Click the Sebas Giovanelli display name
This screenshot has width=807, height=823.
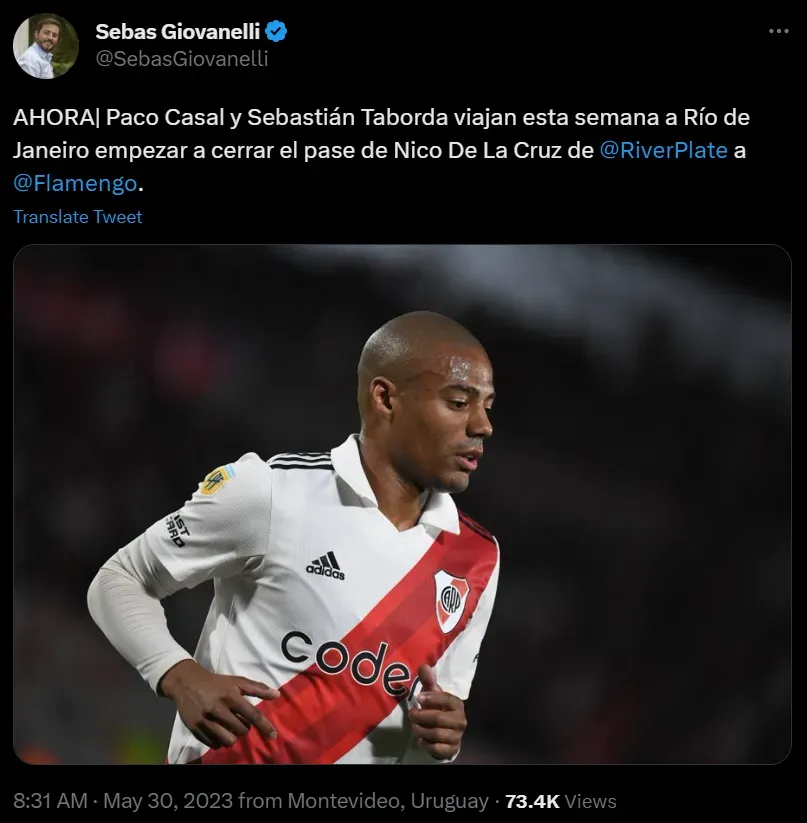[x=177, y=32]
